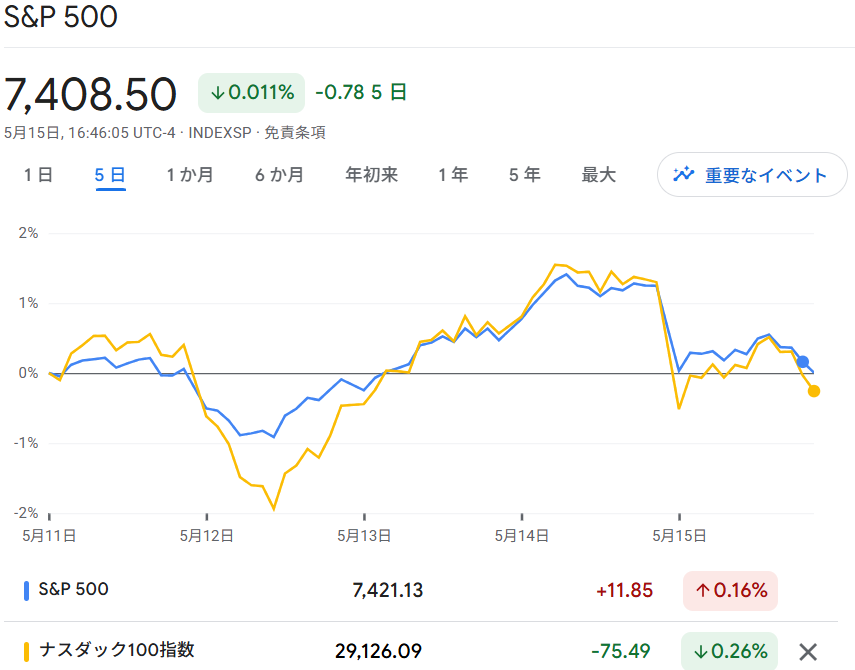The height and width of the screenshot is (670, 855).
Task: Click the 5月15日 16:46:05 UTC-4 timestamp text
Action: click(x=90, y=132)
